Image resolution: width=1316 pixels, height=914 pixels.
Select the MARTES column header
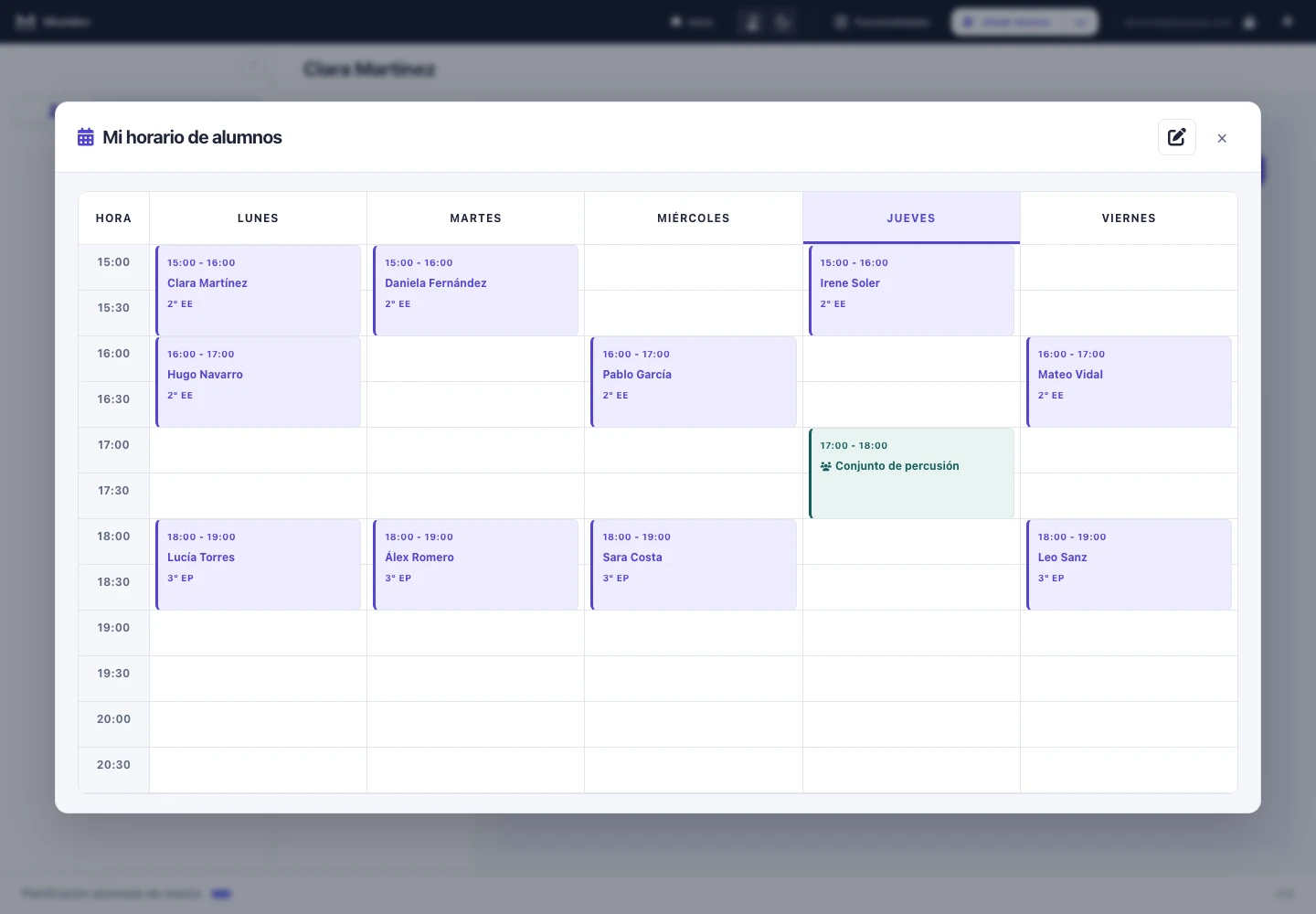tap(475, 218)
